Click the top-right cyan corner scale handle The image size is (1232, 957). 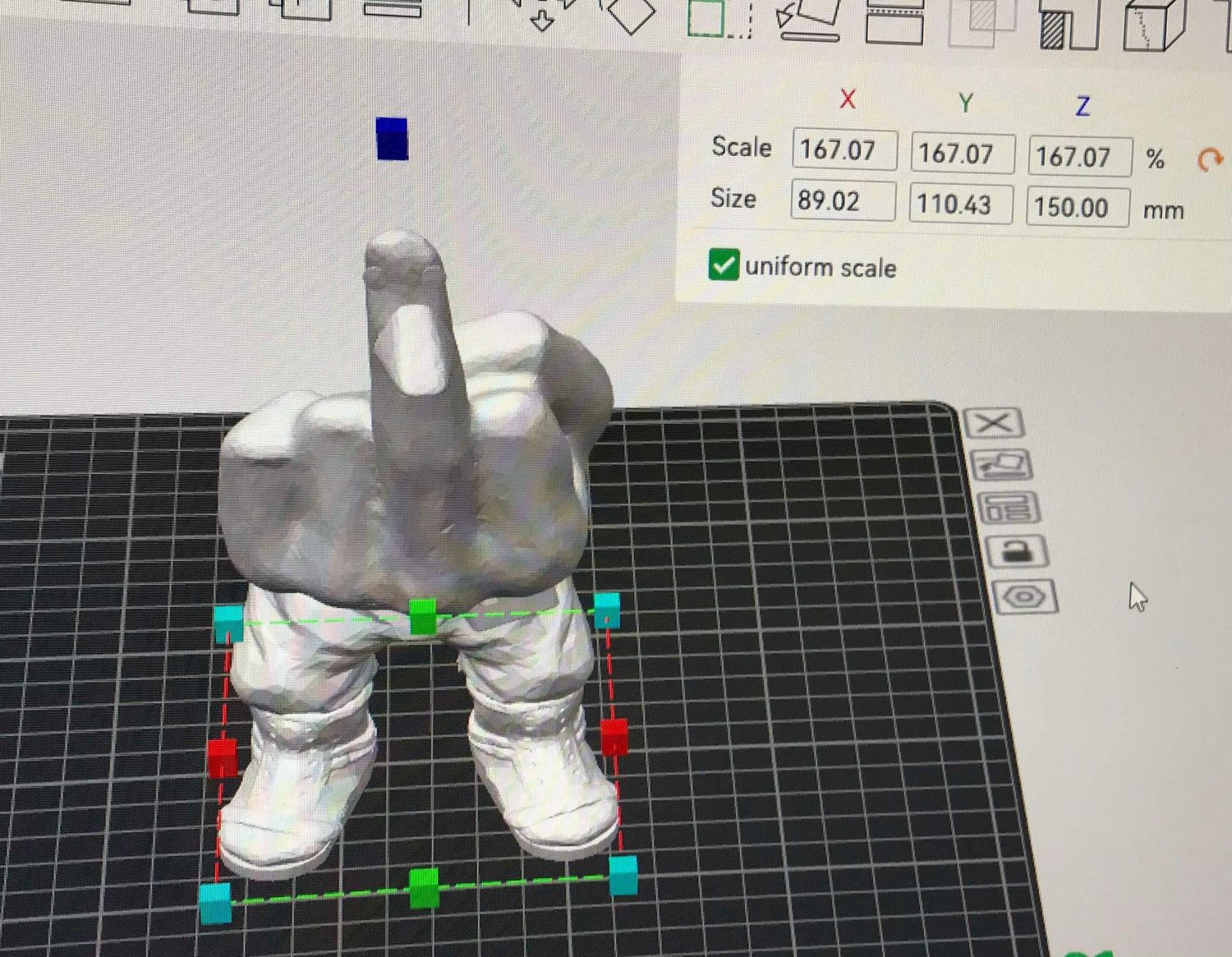pyautogui.click(x=606, y=610)
